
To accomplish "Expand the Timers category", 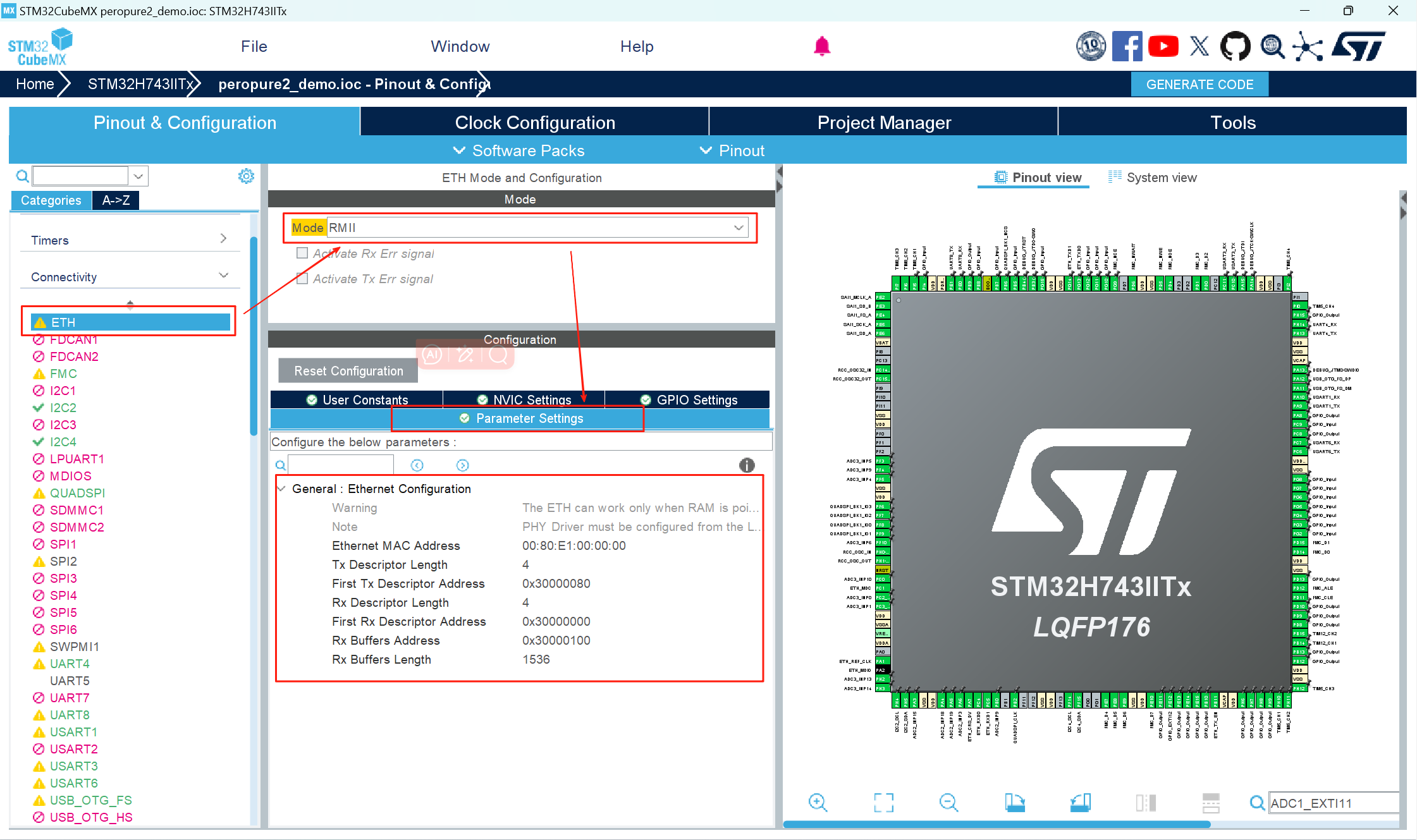I will point(223,239).
